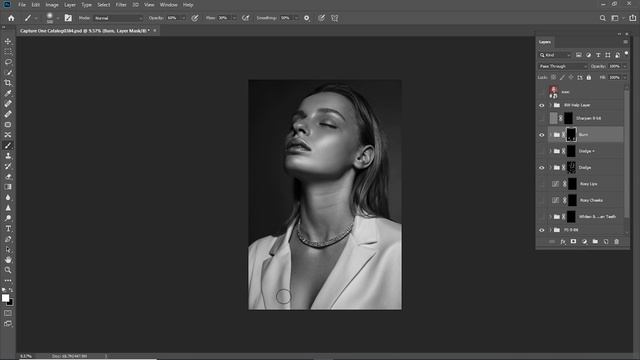Open the Kind filter dropdown

click(x=555, y=55)
